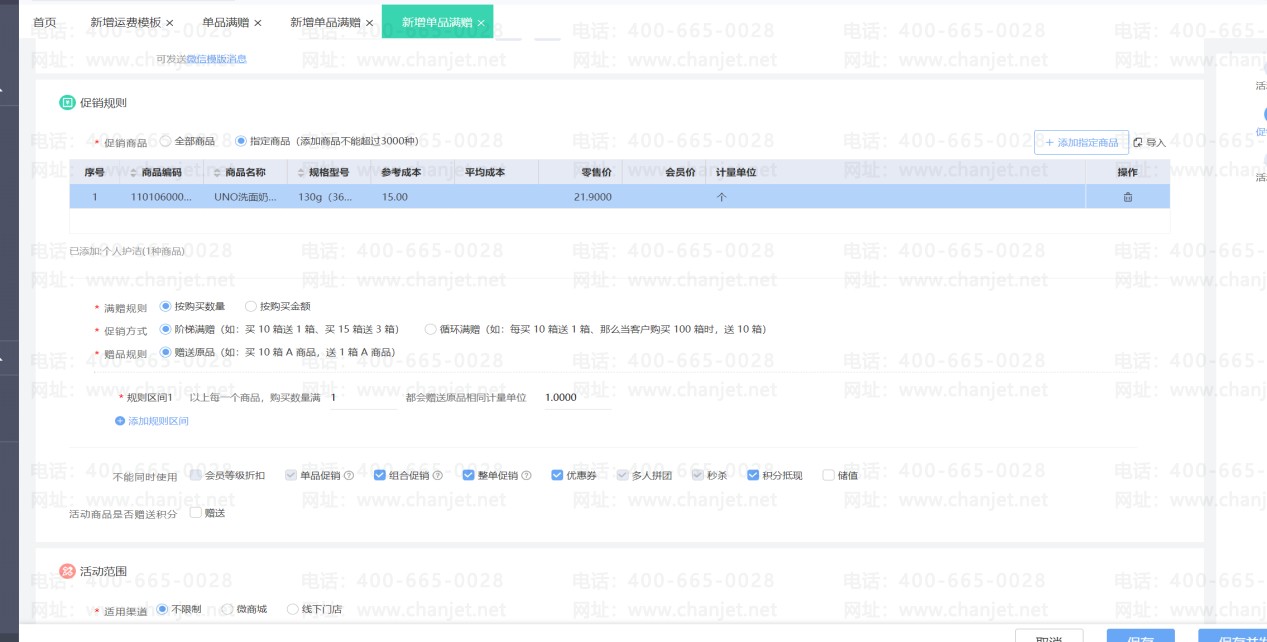
Task: Close the active green 新增单品满赠 tab
Action: point(481,22)
